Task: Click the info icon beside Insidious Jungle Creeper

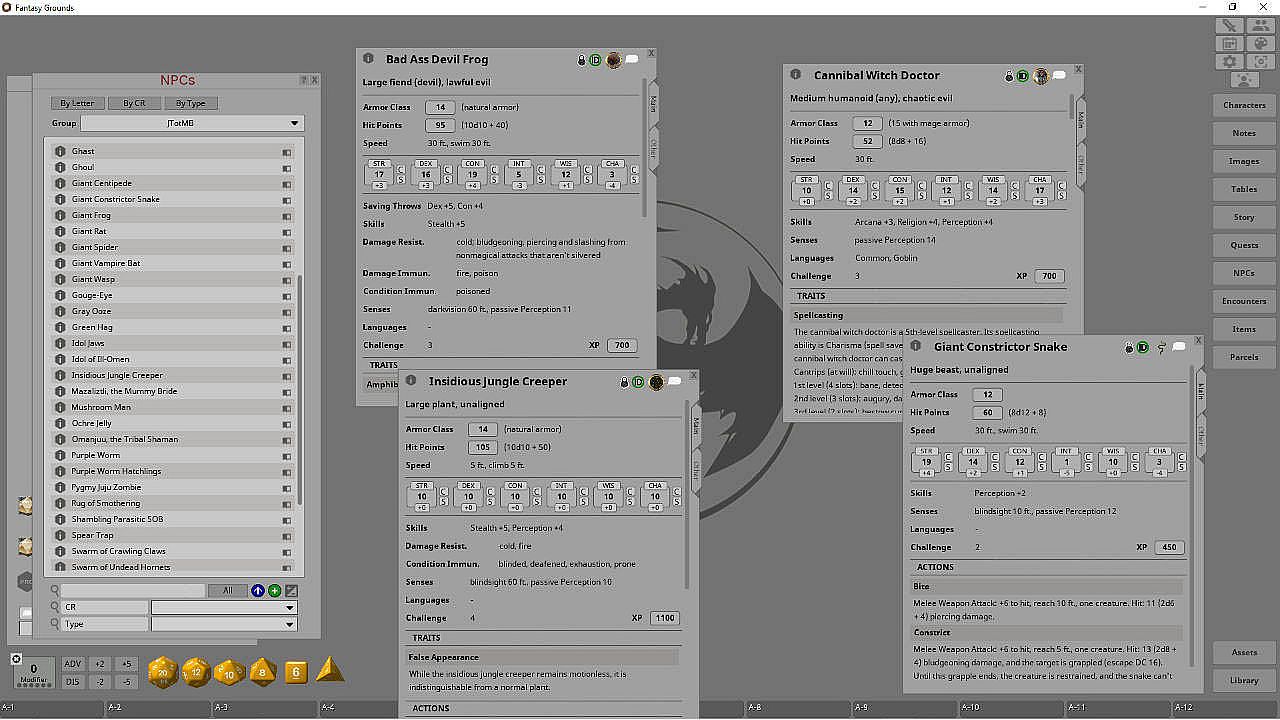Action: (x=411, y=381)
